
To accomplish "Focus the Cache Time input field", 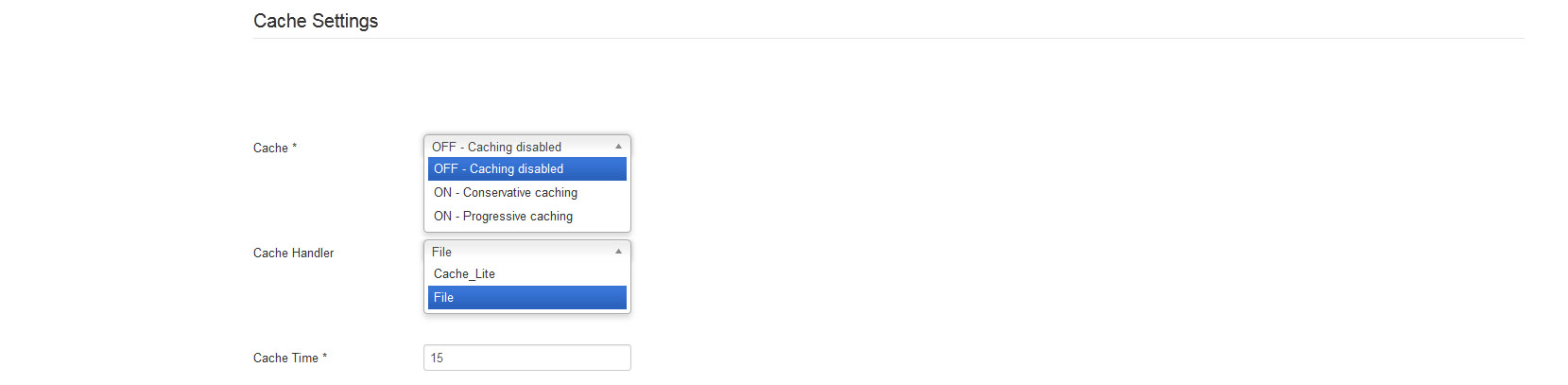I will [x=527, y=358].
